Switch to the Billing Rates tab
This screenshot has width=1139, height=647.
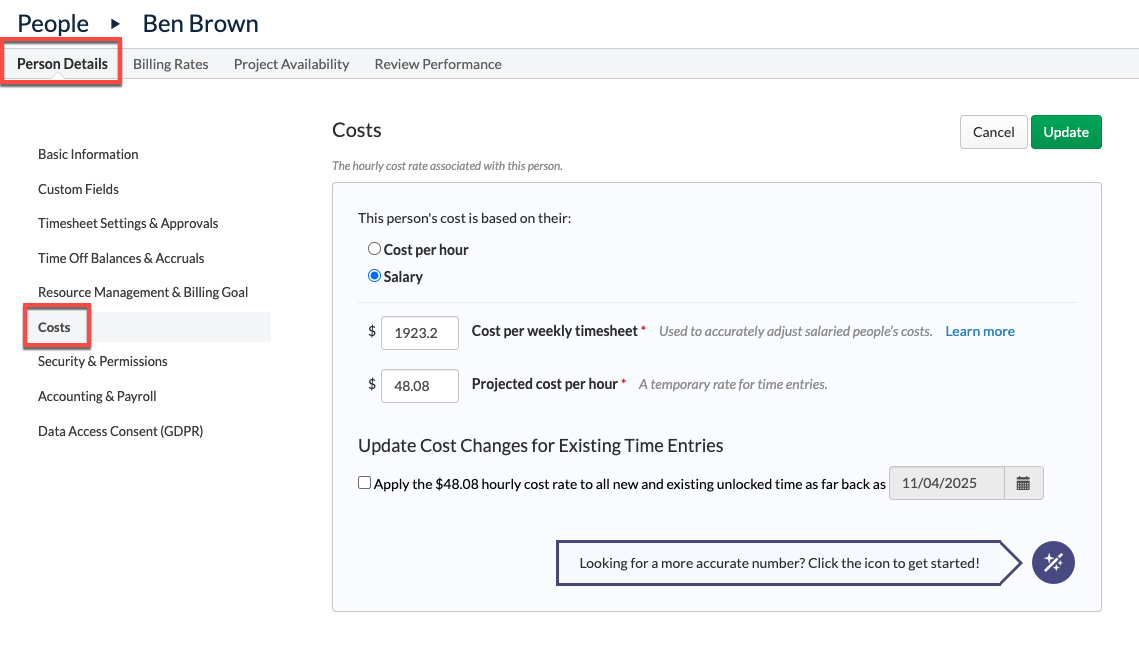click(171, 64)
